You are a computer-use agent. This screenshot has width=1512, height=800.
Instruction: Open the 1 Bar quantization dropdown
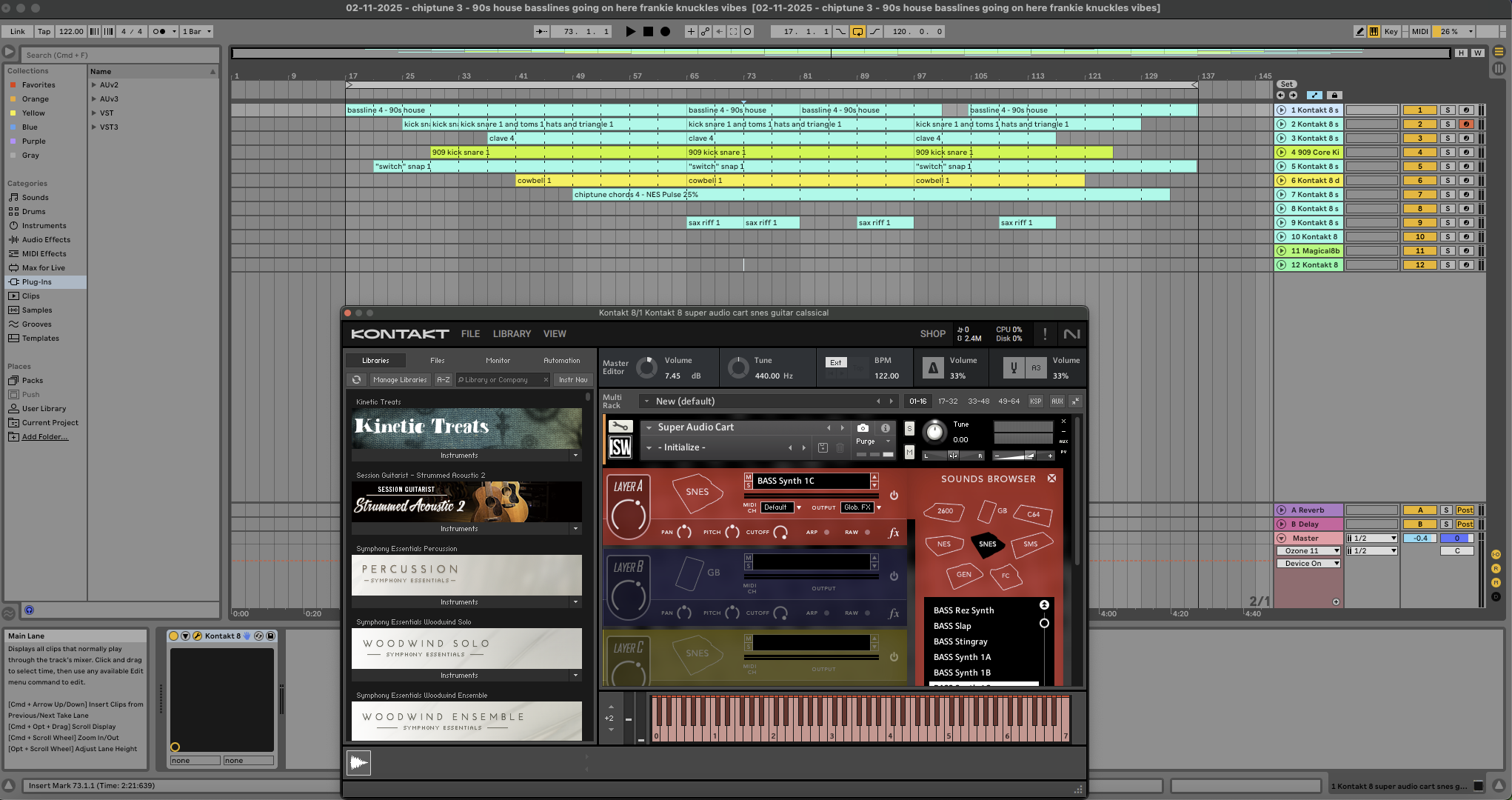click(196, 31)
